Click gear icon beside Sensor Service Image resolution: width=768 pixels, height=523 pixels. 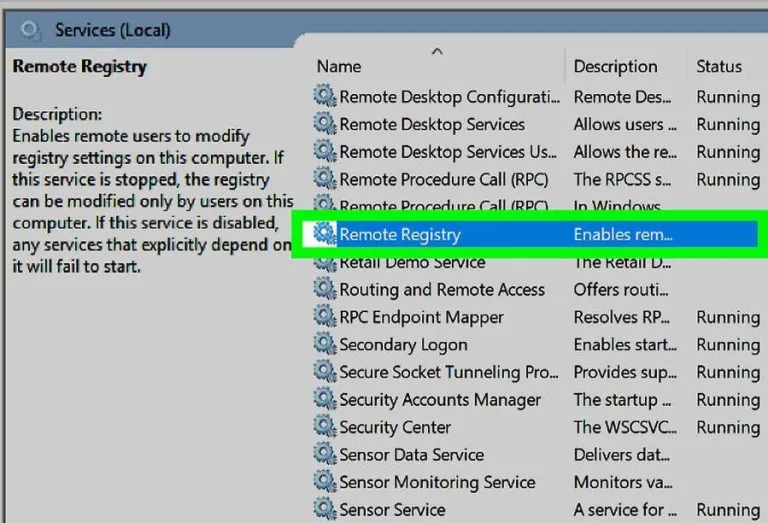pyautogui.click(x=325, y=508)
